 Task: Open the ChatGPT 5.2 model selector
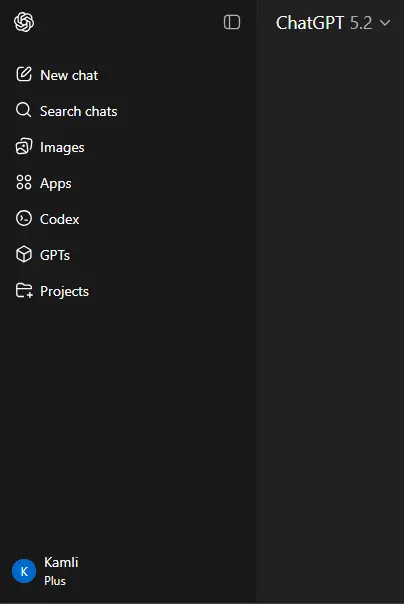[333, 23]
